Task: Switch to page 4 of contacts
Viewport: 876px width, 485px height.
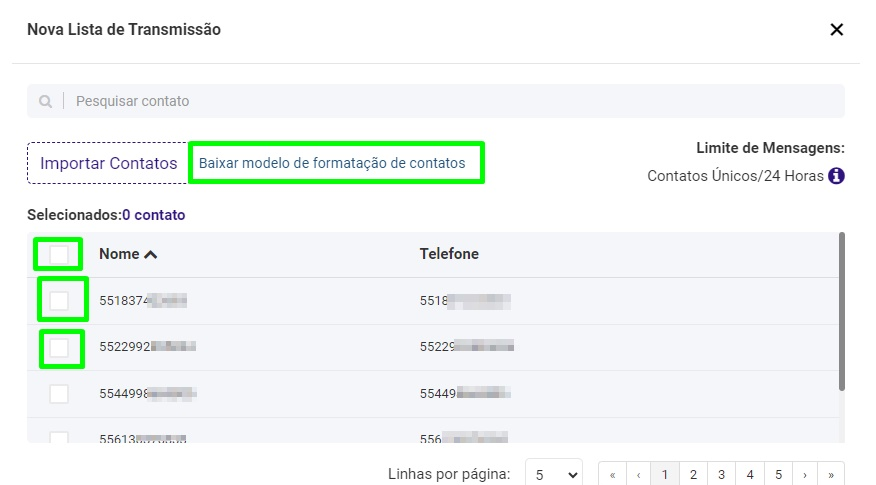Action: tap(748, 474)
